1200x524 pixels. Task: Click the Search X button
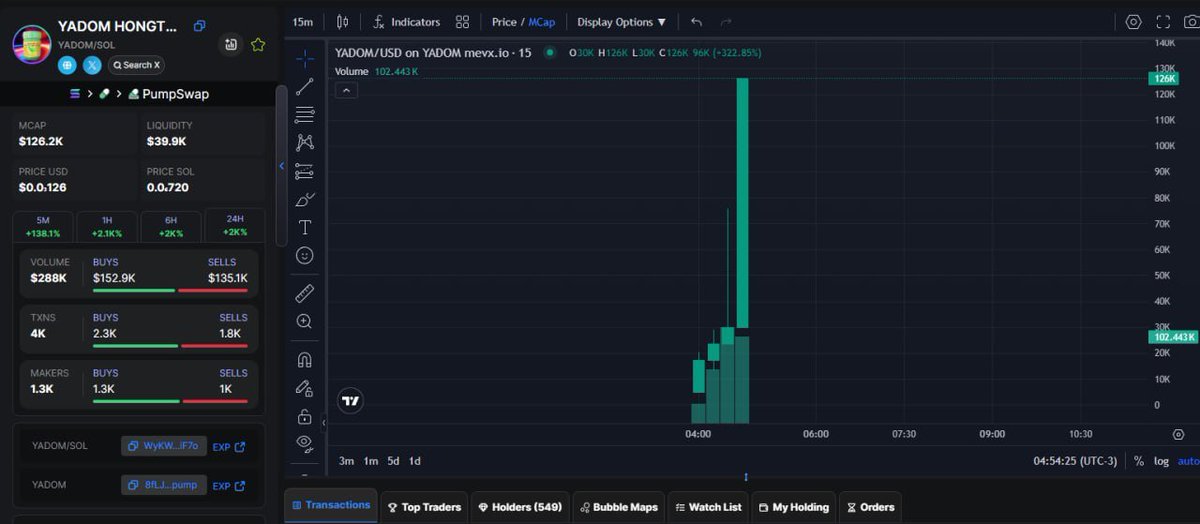[x=136, y=65]
